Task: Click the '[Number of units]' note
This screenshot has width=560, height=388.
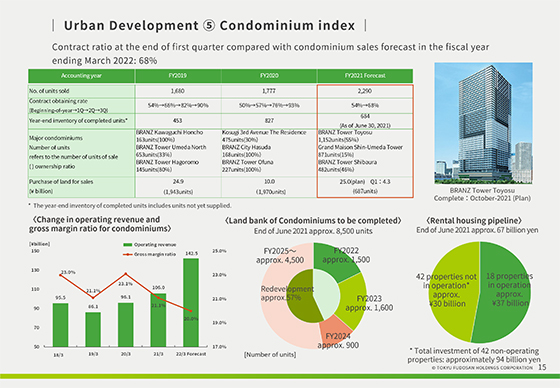Action: (x=270, y=355)
